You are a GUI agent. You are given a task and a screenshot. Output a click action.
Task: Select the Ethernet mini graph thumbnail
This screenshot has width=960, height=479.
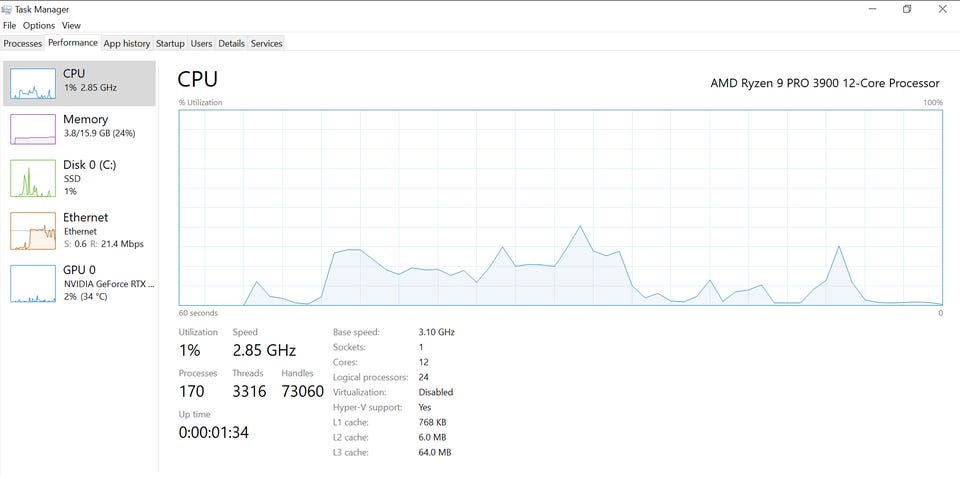(x=33, y=231)
